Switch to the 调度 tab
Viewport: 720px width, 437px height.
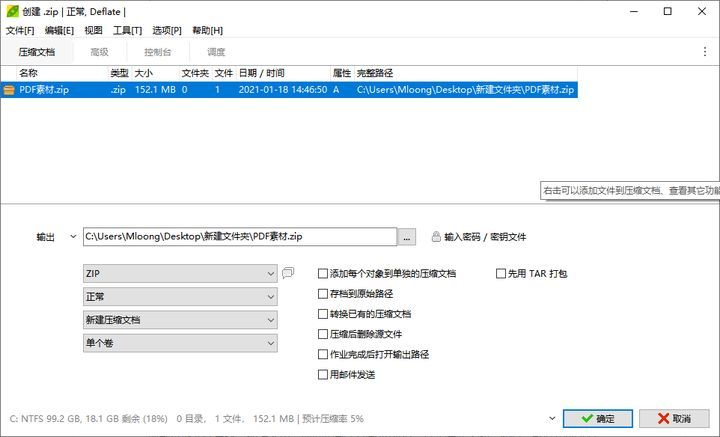point(216,52)
